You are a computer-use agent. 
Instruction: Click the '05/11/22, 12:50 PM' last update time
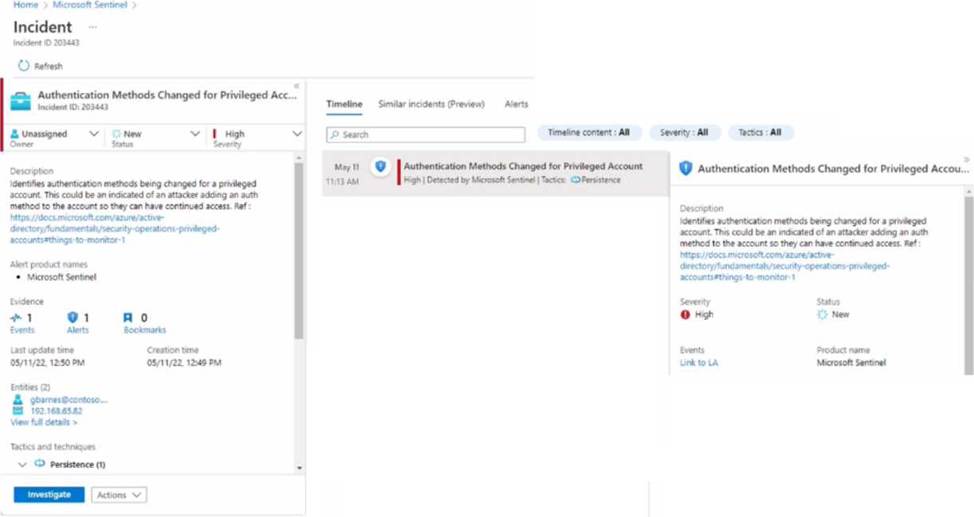[47, 362]
